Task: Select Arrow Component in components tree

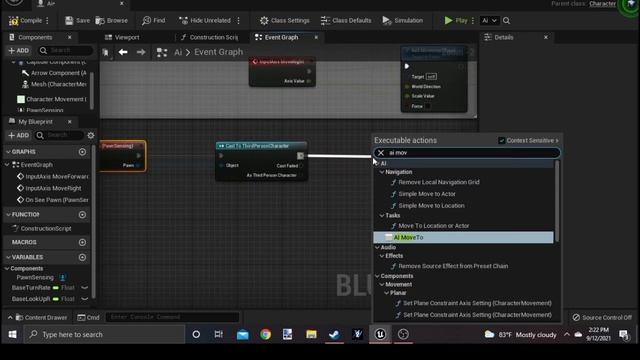Action: pos(54,73)
